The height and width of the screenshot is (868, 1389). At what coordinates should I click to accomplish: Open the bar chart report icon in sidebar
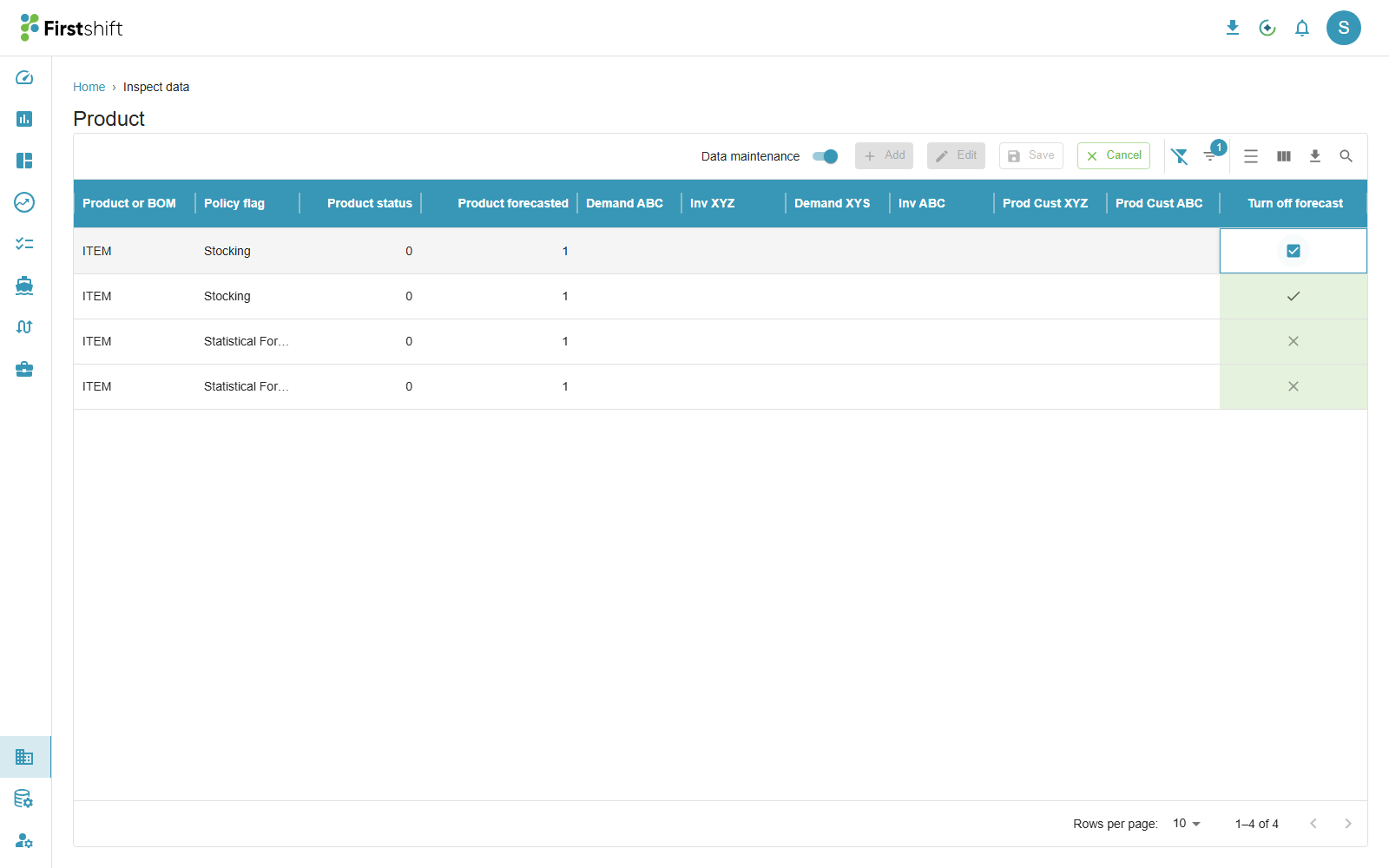click(24, 119)
